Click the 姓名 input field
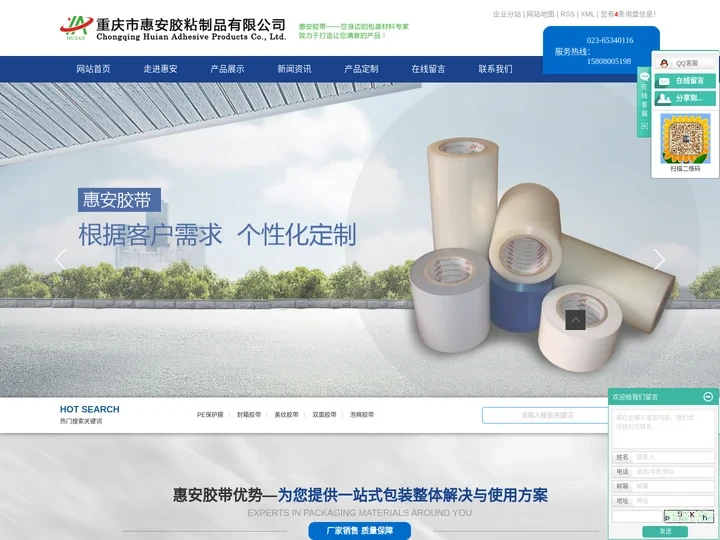720x540 pixels. point(674,457)
